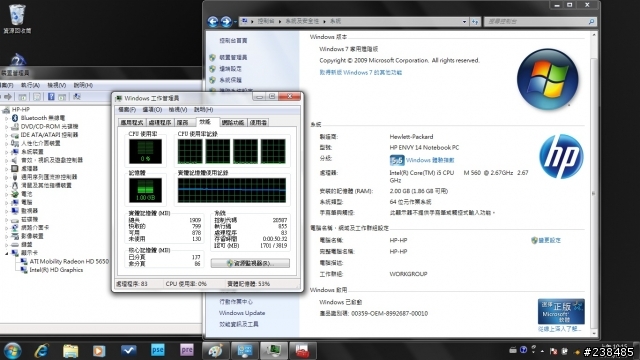Go back in the System window

[213, 21]
